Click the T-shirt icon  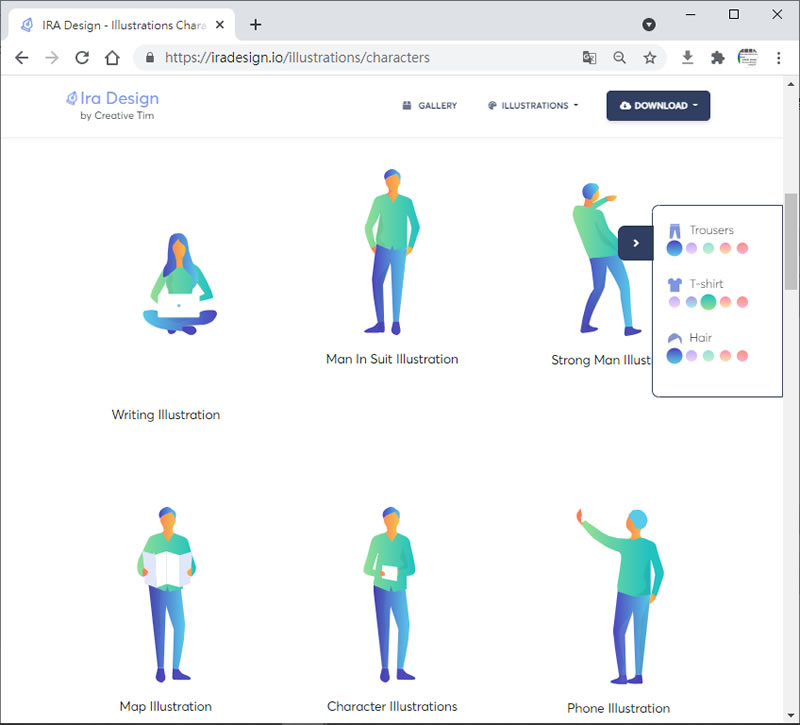[x=675, y=284]
